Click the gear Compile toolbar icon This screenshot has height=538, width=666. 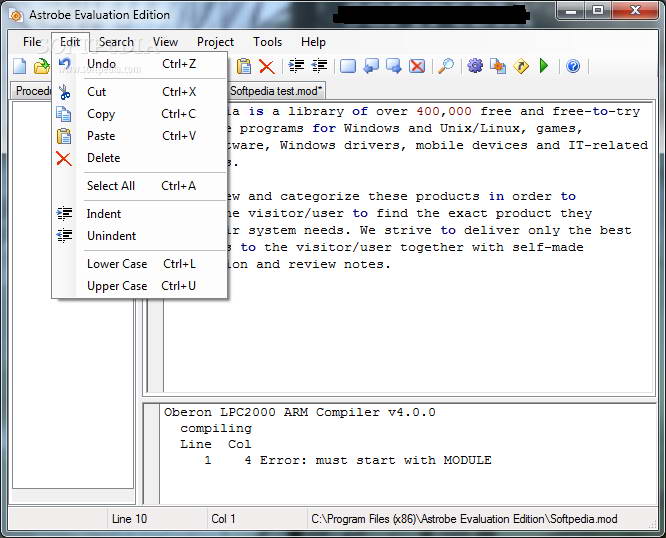point(475,66)
